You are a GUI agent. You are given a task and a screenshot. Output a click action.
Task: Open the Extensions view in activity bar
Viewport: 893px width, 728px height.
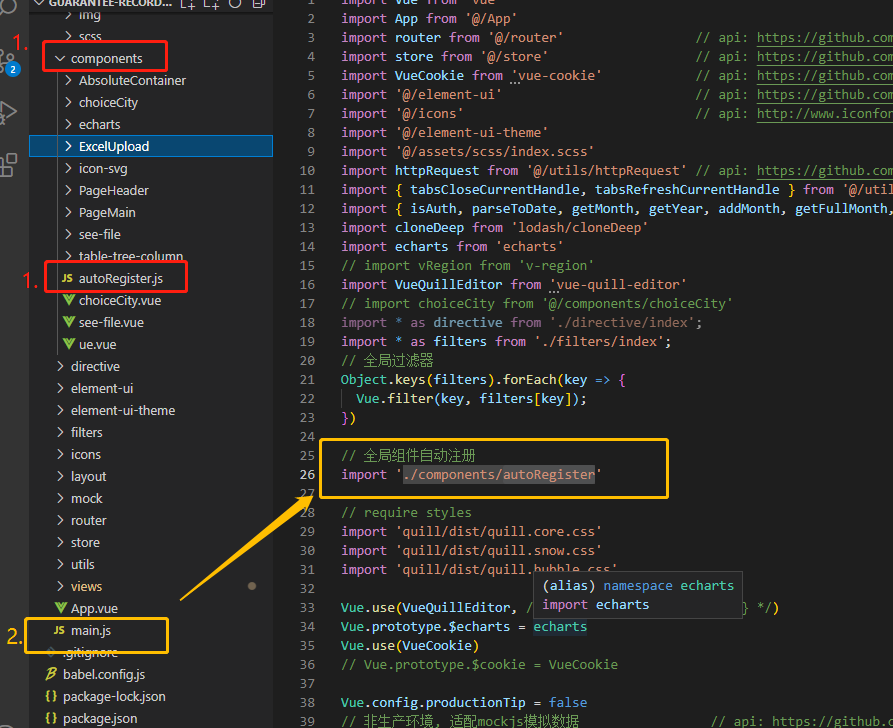(8, 165)
